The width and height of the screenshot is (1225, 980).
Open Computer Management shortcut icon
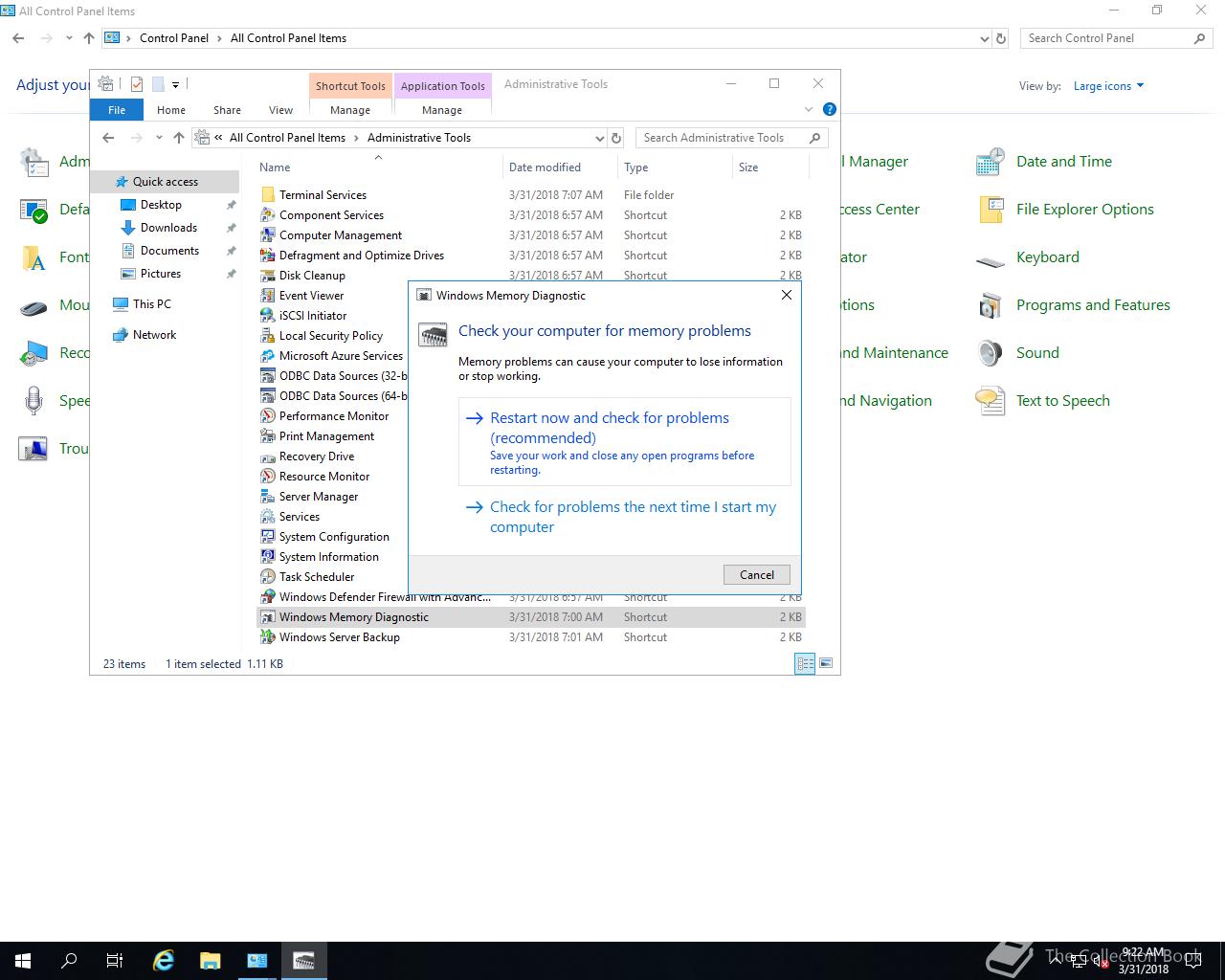point(268,235)
